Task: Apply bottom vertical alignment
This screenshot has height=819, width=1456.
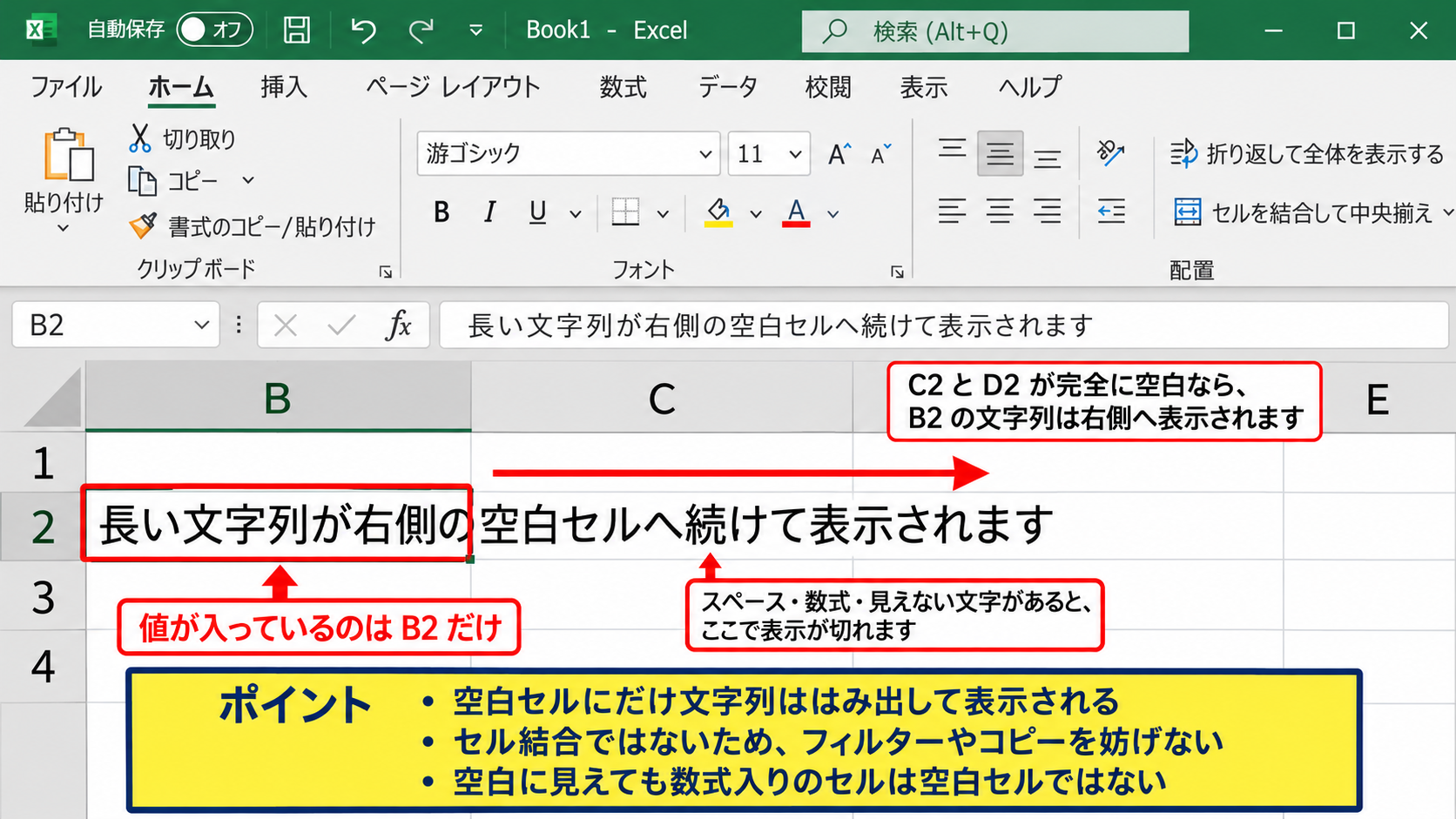Action: click(1048, 158)
